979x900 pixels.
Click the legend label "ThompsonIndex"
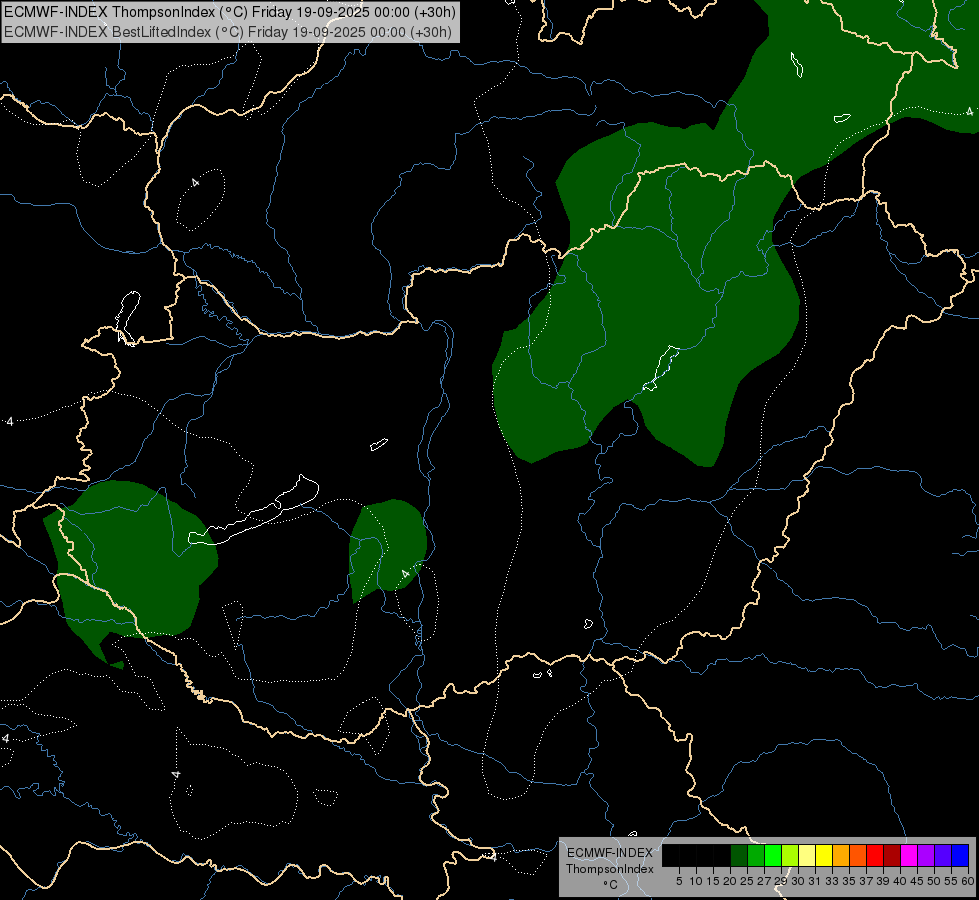pyautogui.click(x=610, y=869)
